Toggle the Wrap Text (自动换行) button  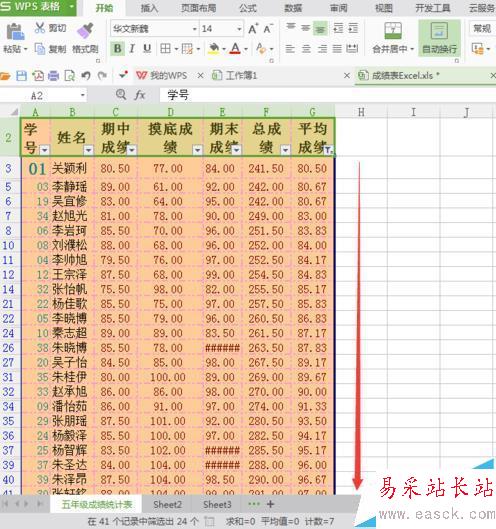click(440, 38)
